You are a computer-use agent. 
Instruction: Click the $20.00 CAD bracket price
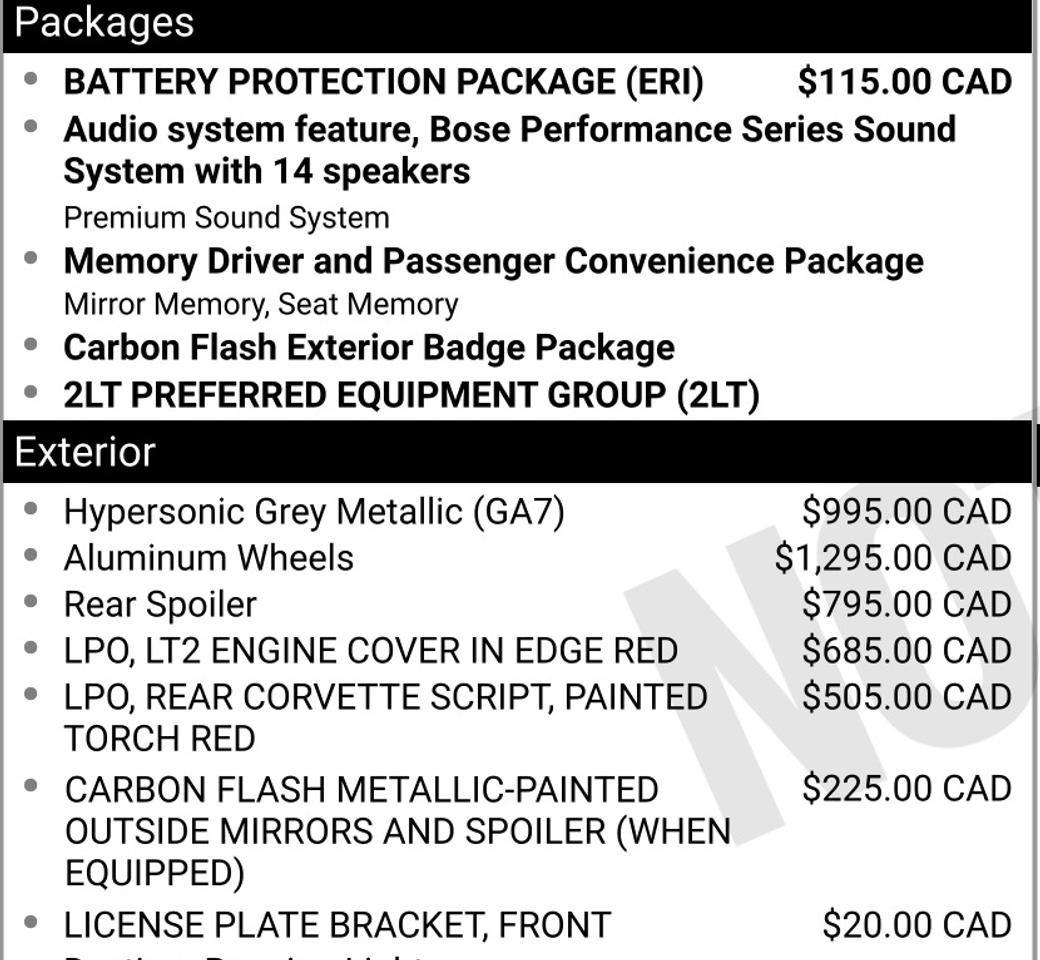pyautogui.click(x=917, y=926)
